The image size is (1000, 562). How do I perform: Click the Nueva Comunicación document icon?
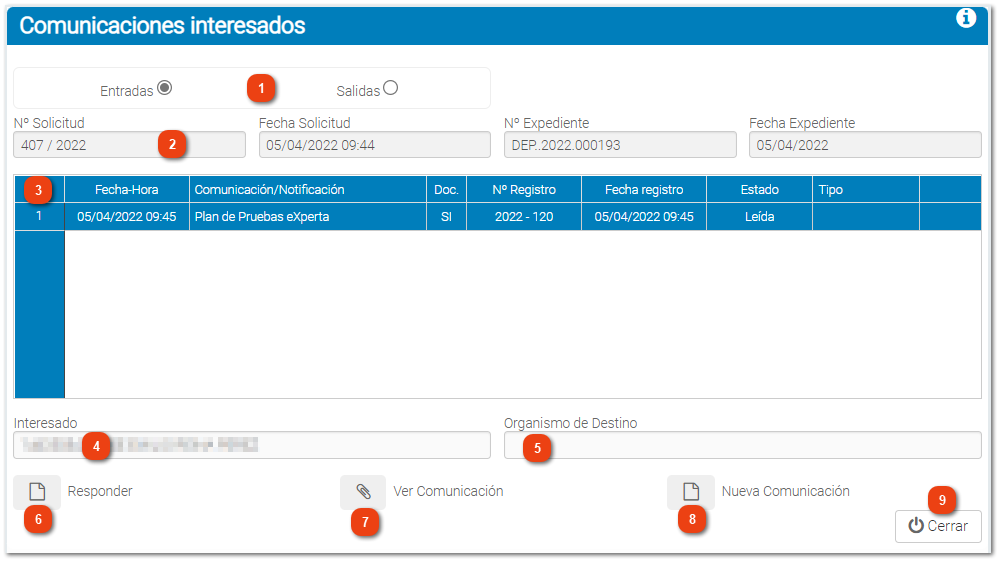coord(691,492)
